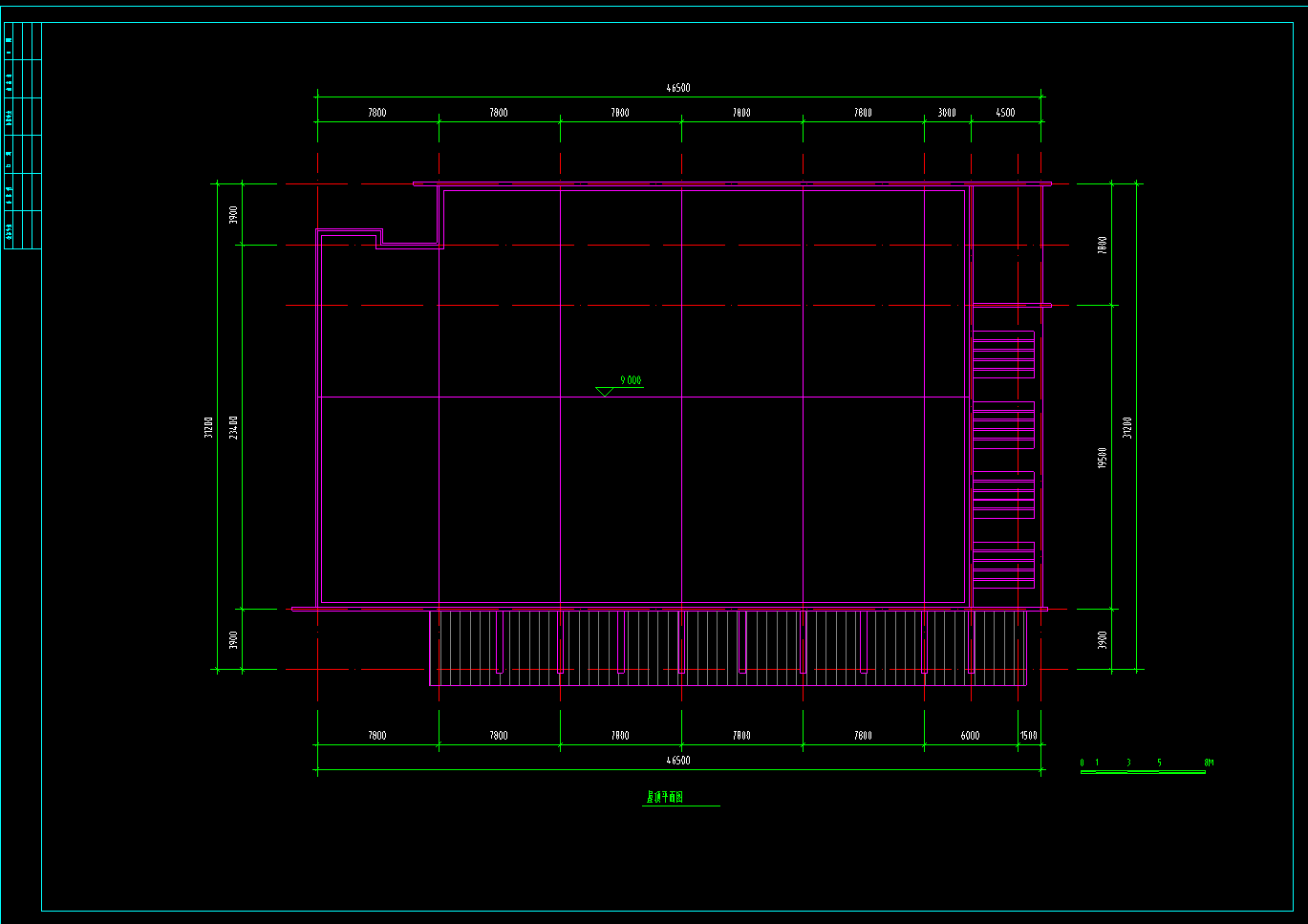Screen dimensions: 1308x924
Task: Select the topmost magenta louver block on right
Action: point(1003,354)
